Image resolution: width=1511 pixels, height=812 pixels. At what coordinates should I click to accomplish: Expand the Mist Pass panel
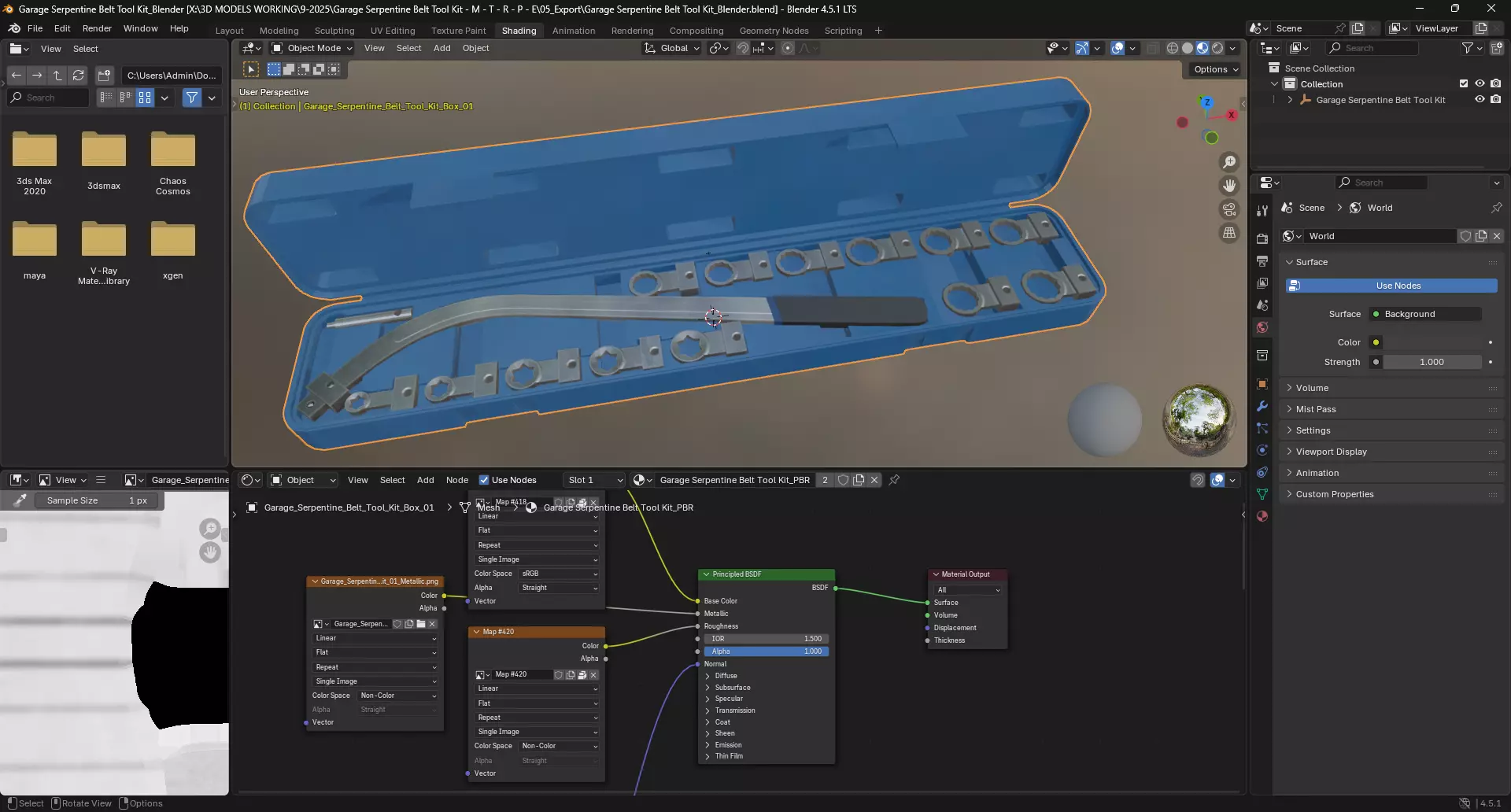[x=1316, y=409]
